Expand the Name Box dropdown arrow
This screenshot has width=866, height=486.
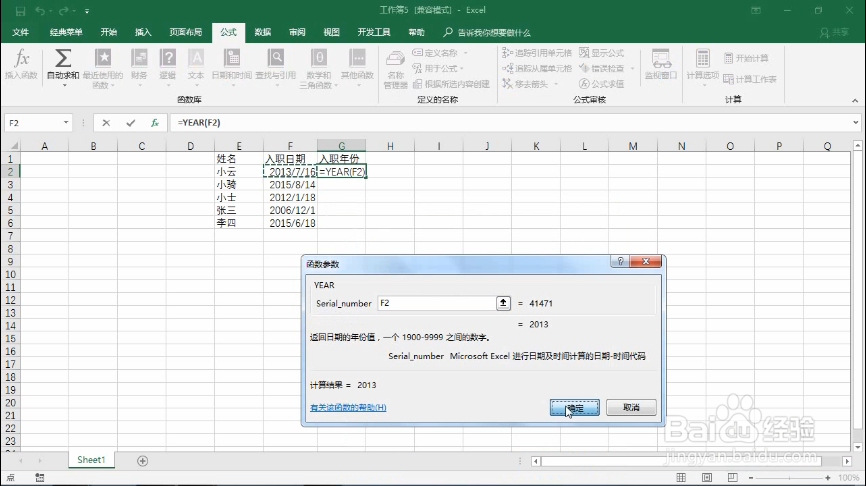pos(66,123)
